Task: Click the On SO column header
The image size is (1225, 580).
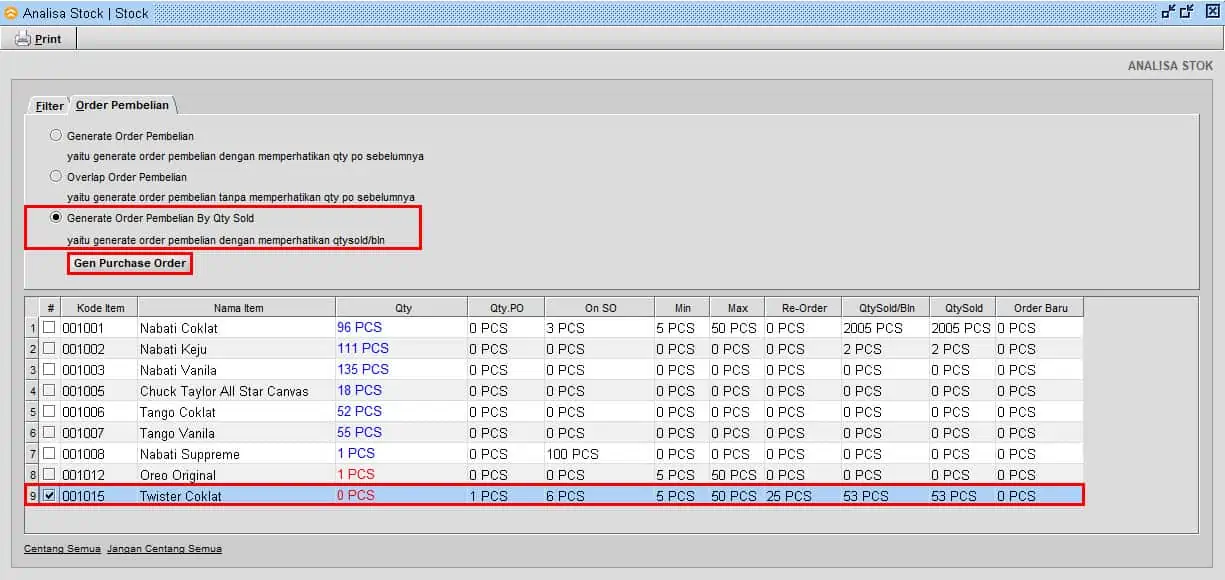Action: point(600,307)
